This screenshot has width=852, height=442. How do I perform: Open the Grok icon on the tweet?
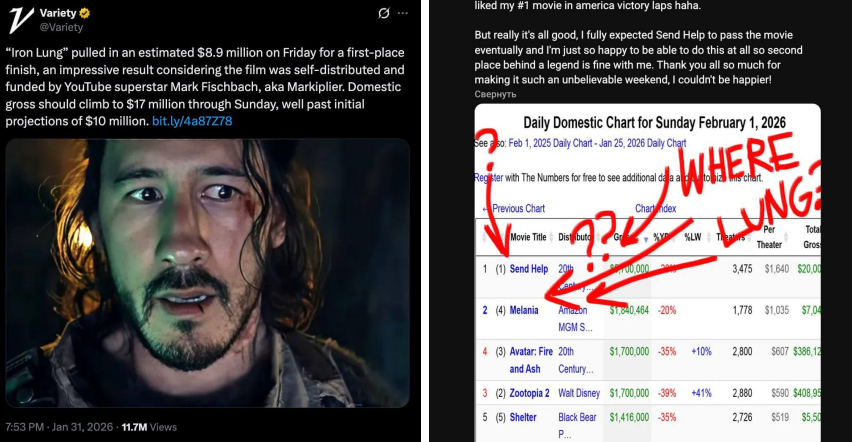382,13
